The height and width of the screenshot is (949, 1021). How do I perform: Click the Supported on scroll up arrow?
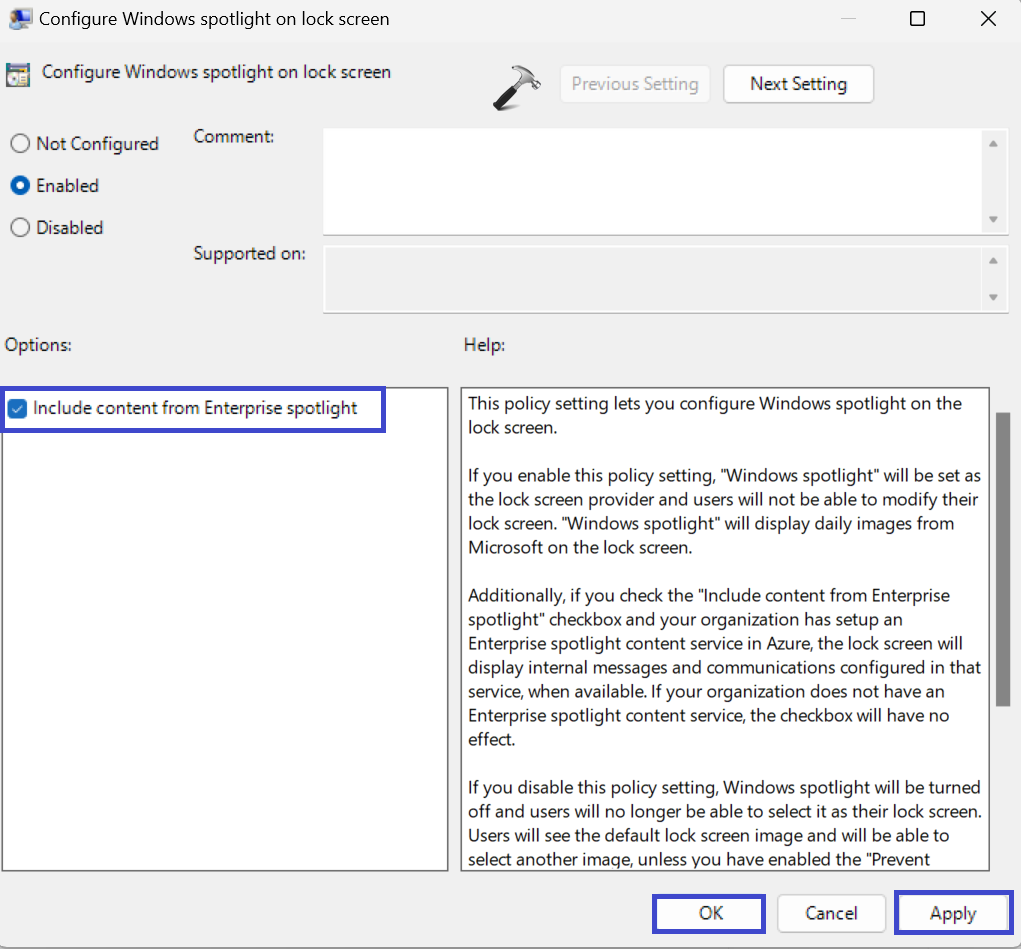click(x=992, y=261)
